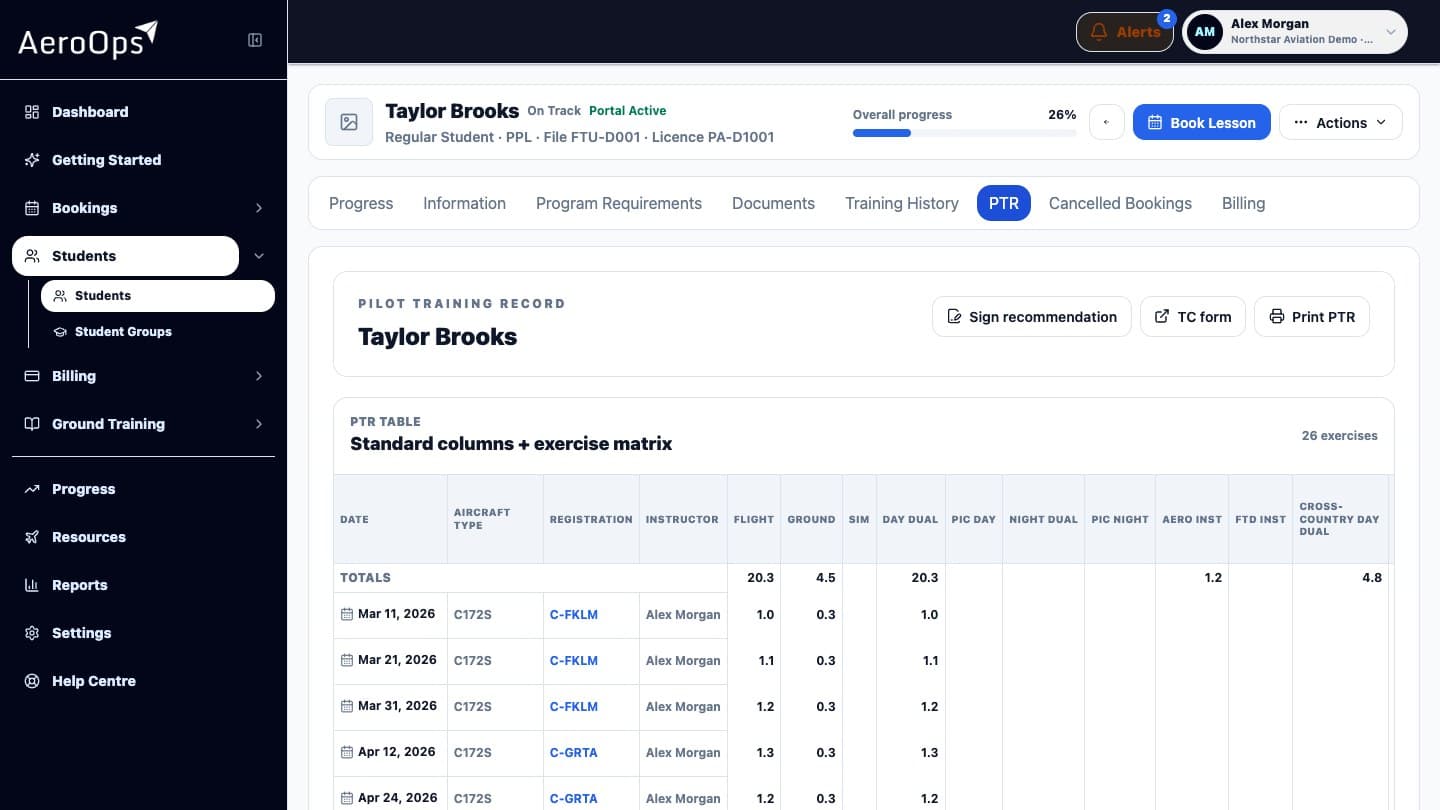Click the Student Groups graduation cap icon

60,332
